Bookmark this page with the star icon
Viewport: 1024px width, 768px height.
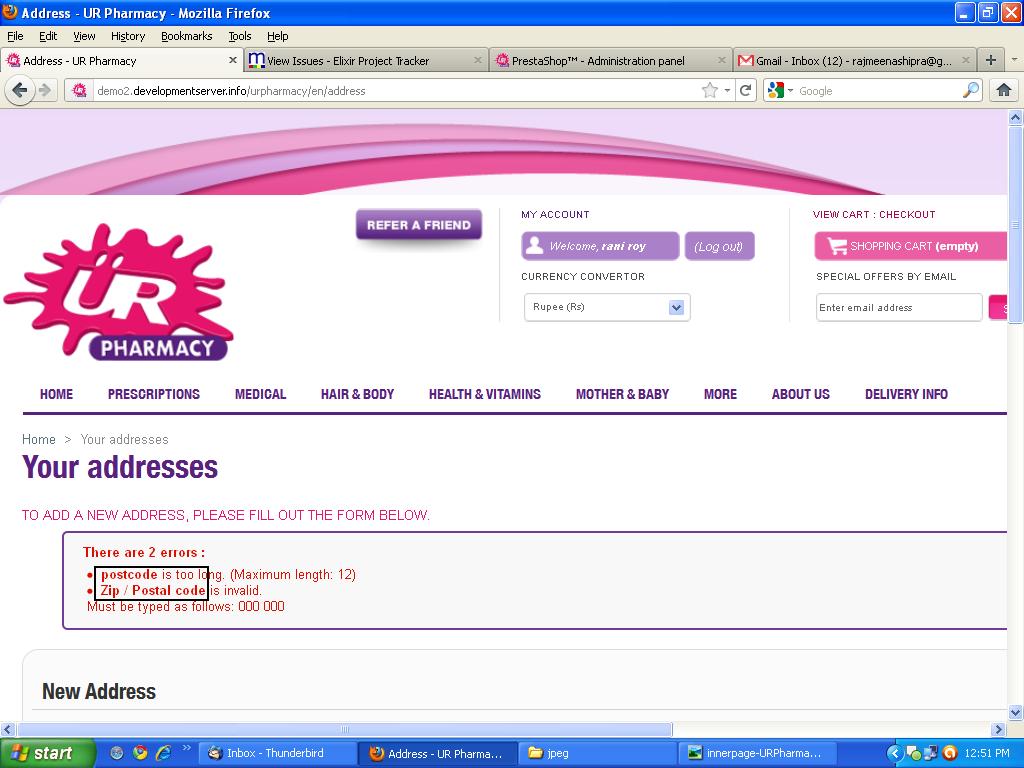710,90
